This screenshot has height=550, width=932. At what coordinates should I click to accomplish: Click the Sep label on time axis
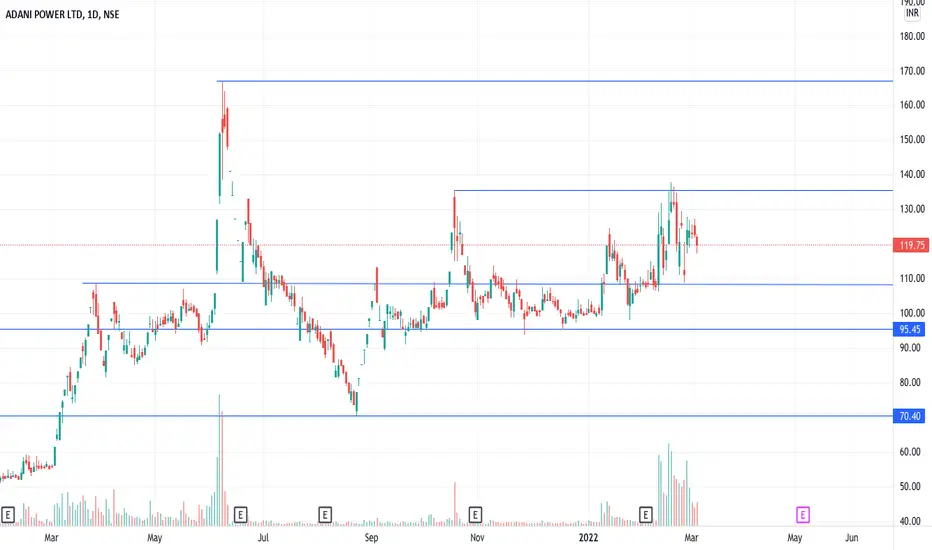point(371,538)
